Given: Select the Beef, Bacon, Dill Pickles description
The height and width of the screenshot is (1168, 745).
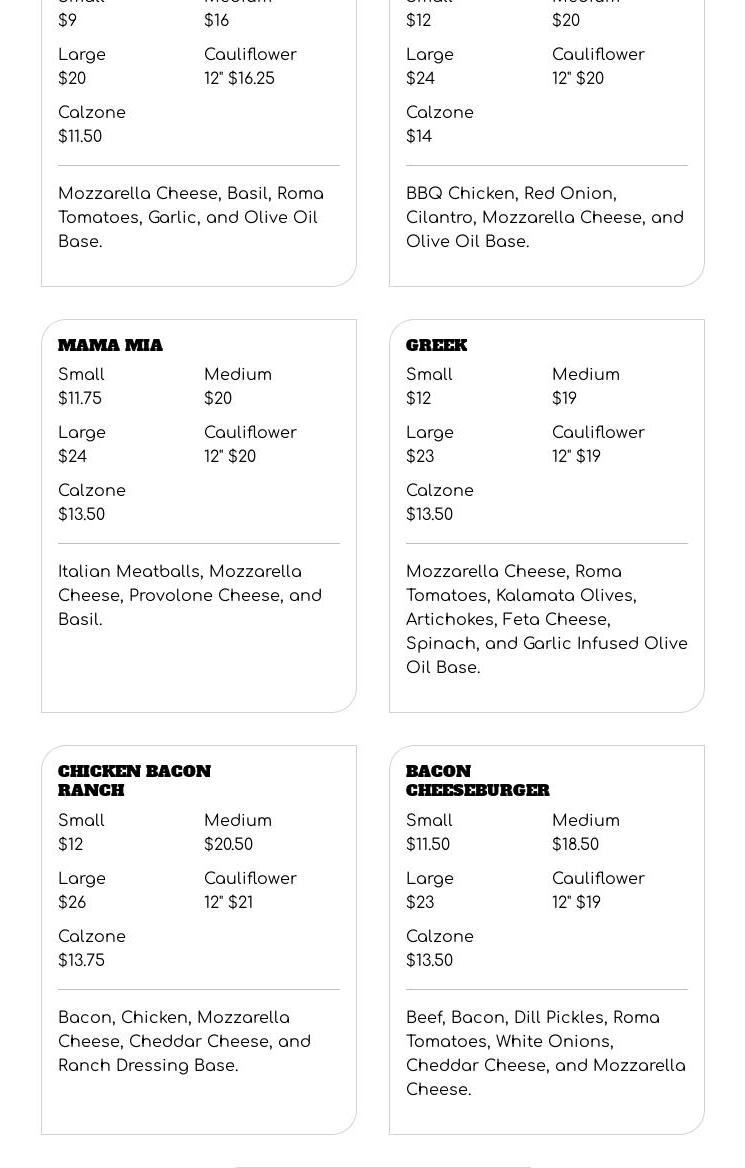Looking at the screenshot, I should pyautogui.click(x=545, y=1054).
